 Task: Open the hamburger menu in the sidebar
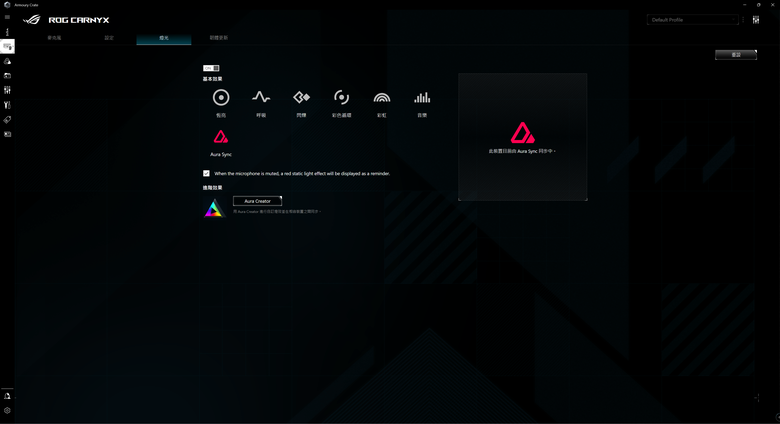pyautogui.click(x=7, y=17)
